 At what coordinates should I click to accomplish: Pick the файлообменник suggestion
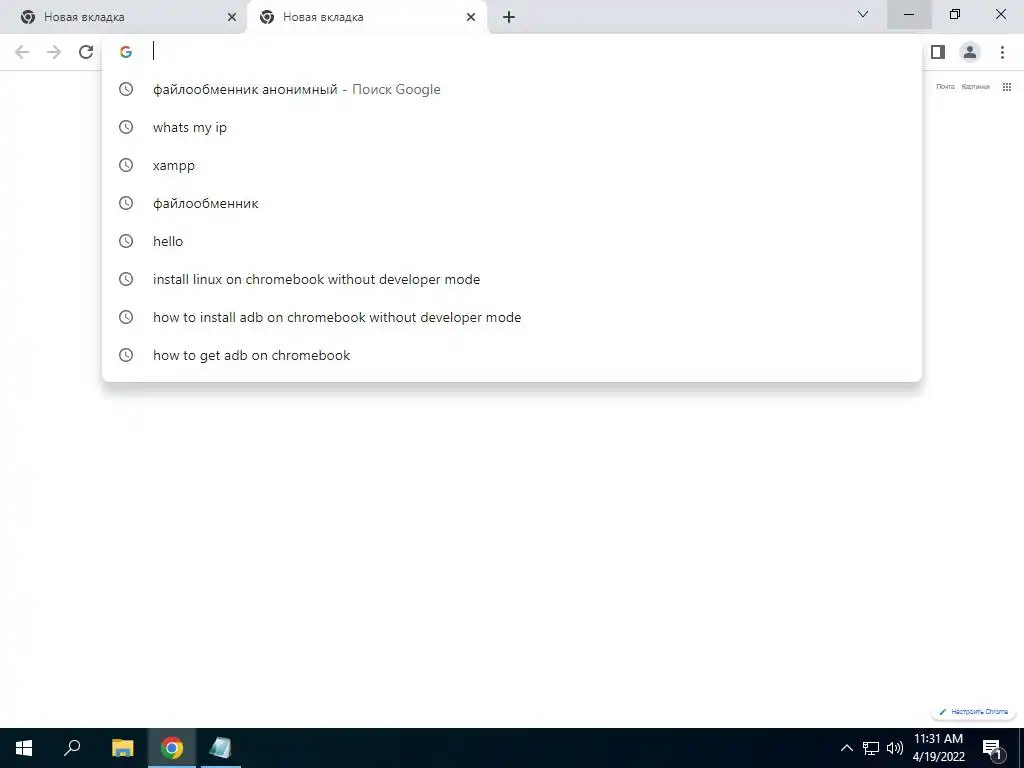point(512,203)
